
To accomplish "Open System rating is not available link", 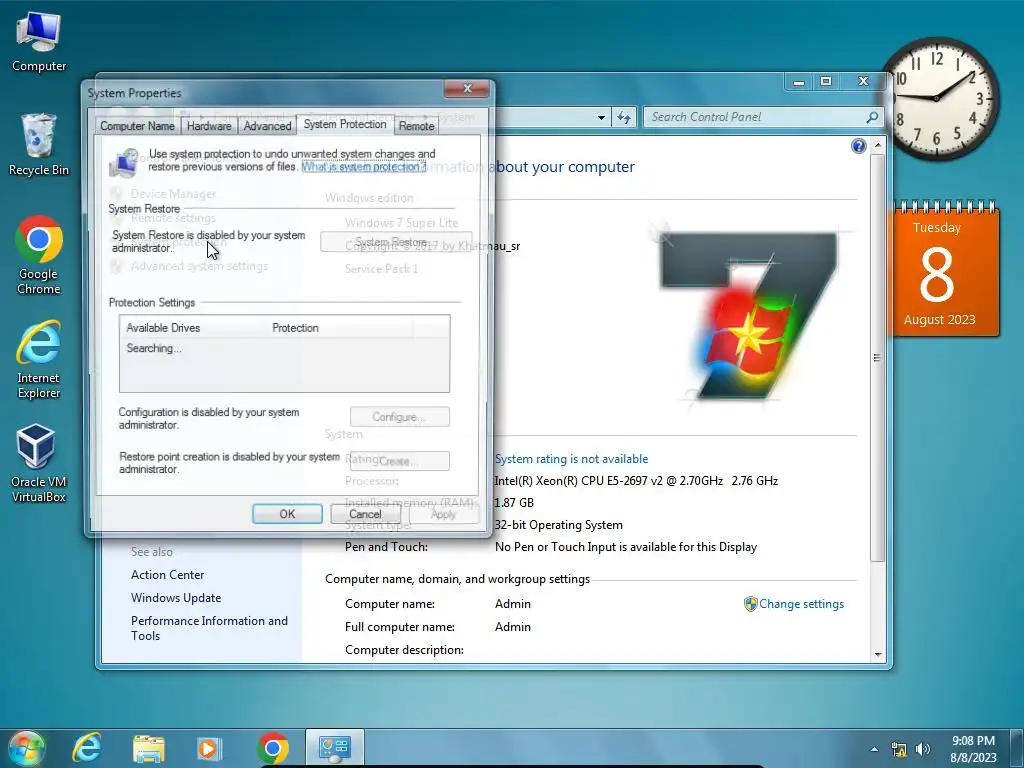I will (x=571, y=459).
